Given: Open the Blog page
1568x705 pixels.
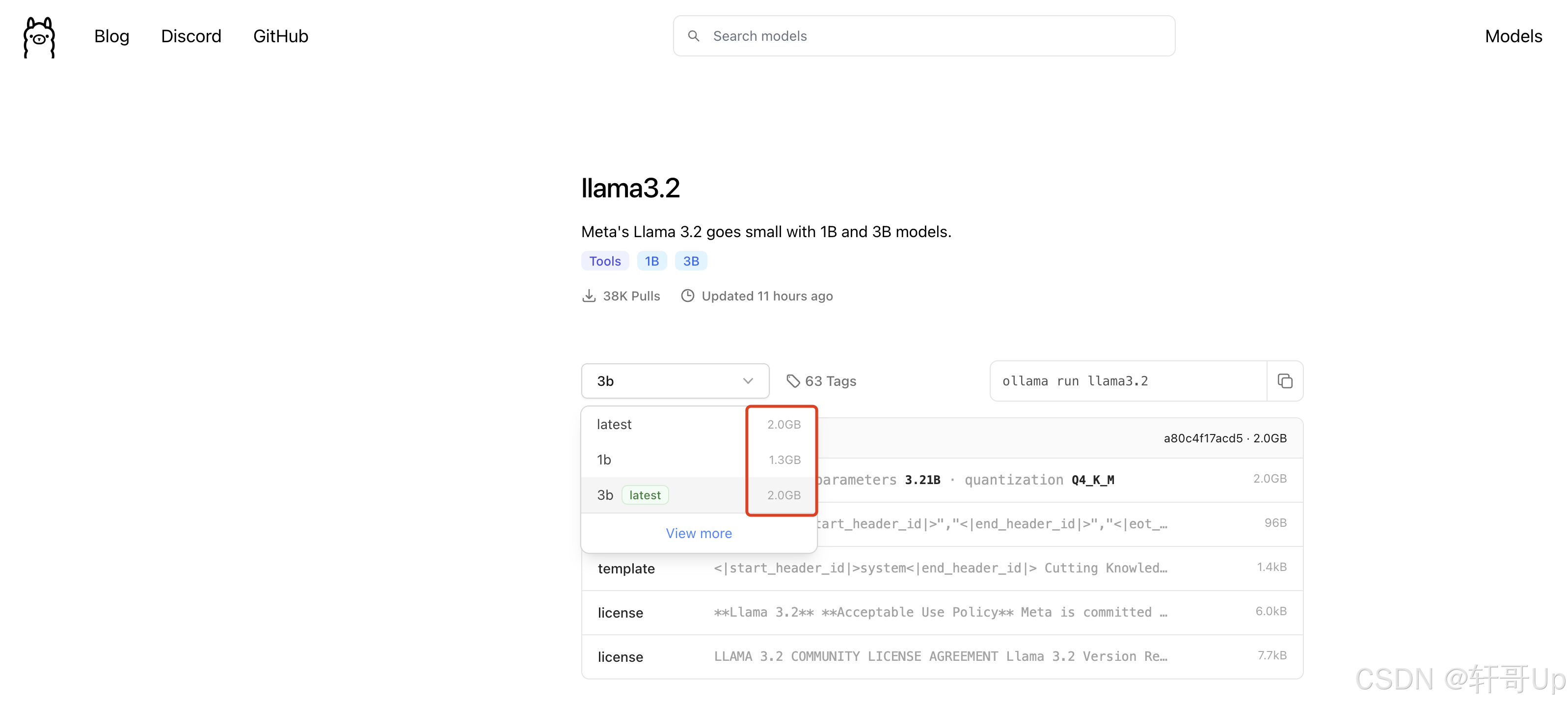Looking at the screenshot, I should [x=111, y=36].
